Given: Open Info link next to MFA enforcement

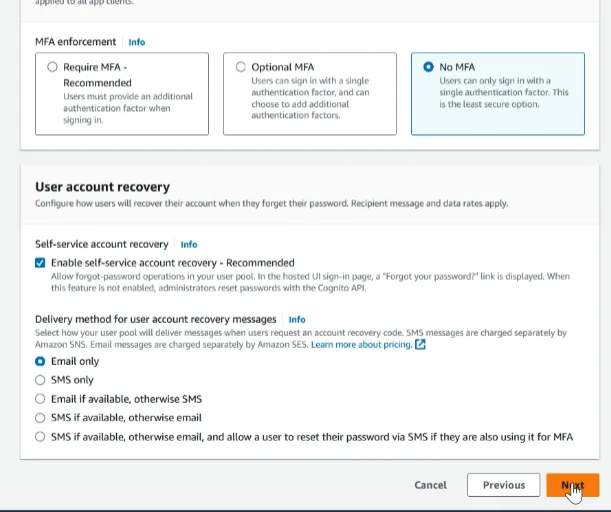Looking at the screenshot, I should click(137, 42).
